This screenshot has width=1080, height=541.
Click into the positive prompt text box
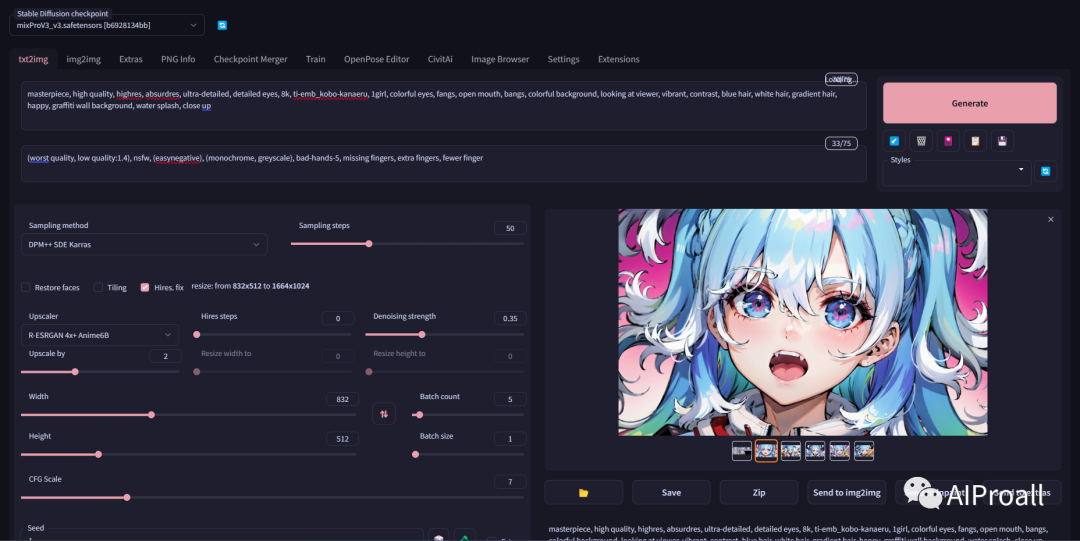(444, 105)
